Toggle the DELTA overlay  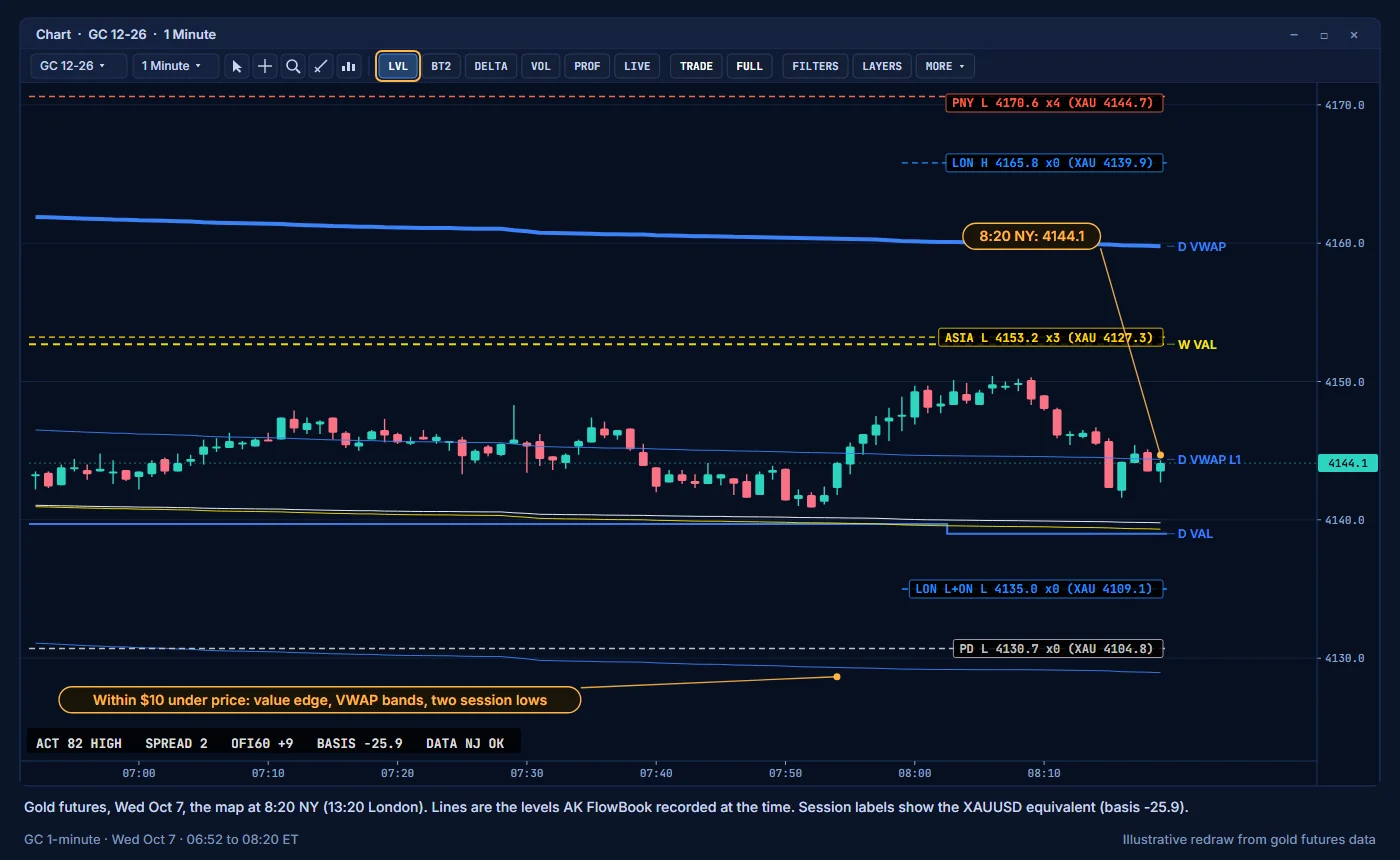491,66
